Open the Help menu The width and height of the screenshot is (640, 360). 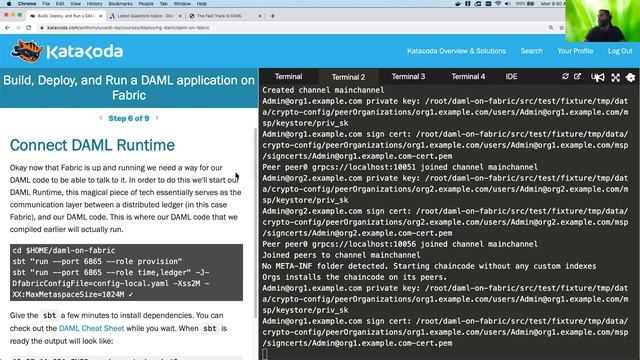pyautogui.click(x=202, y=4)
